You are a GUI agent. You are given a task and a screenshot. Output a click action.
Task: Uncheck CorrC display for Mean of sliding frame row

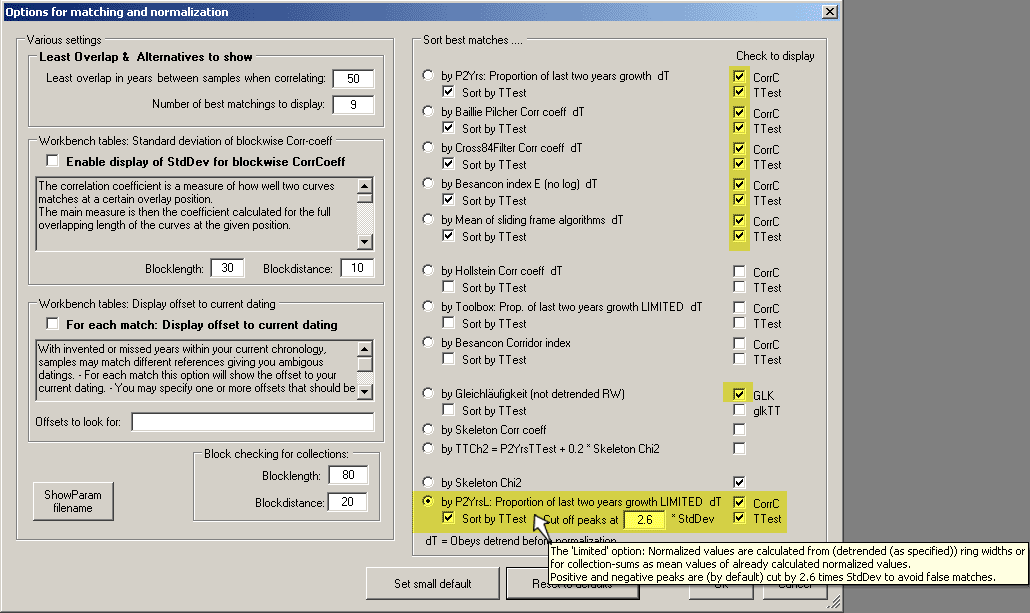[740, 221]
